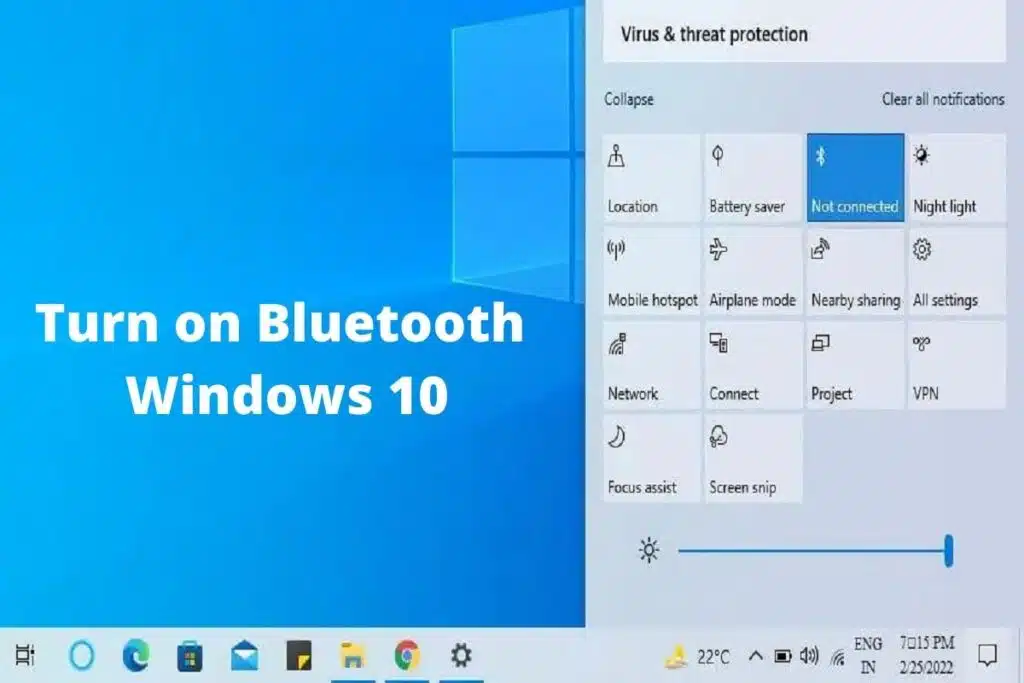Enable Airplane mode
The height and width of the screenshot is (683, 1024).
click(x=753, y=271)
